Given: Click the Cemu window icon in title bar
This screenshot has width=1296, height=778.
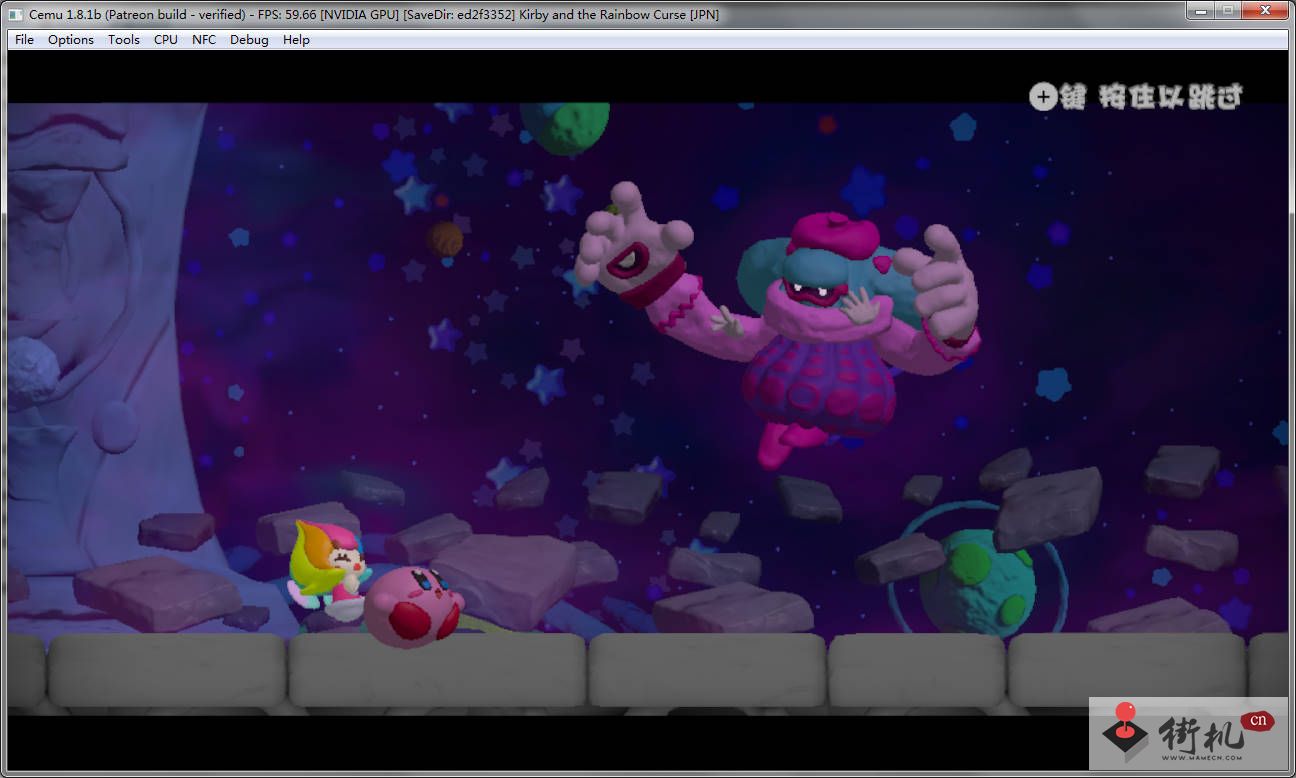Looking at the screenshot, I should (x=15, y=14).
